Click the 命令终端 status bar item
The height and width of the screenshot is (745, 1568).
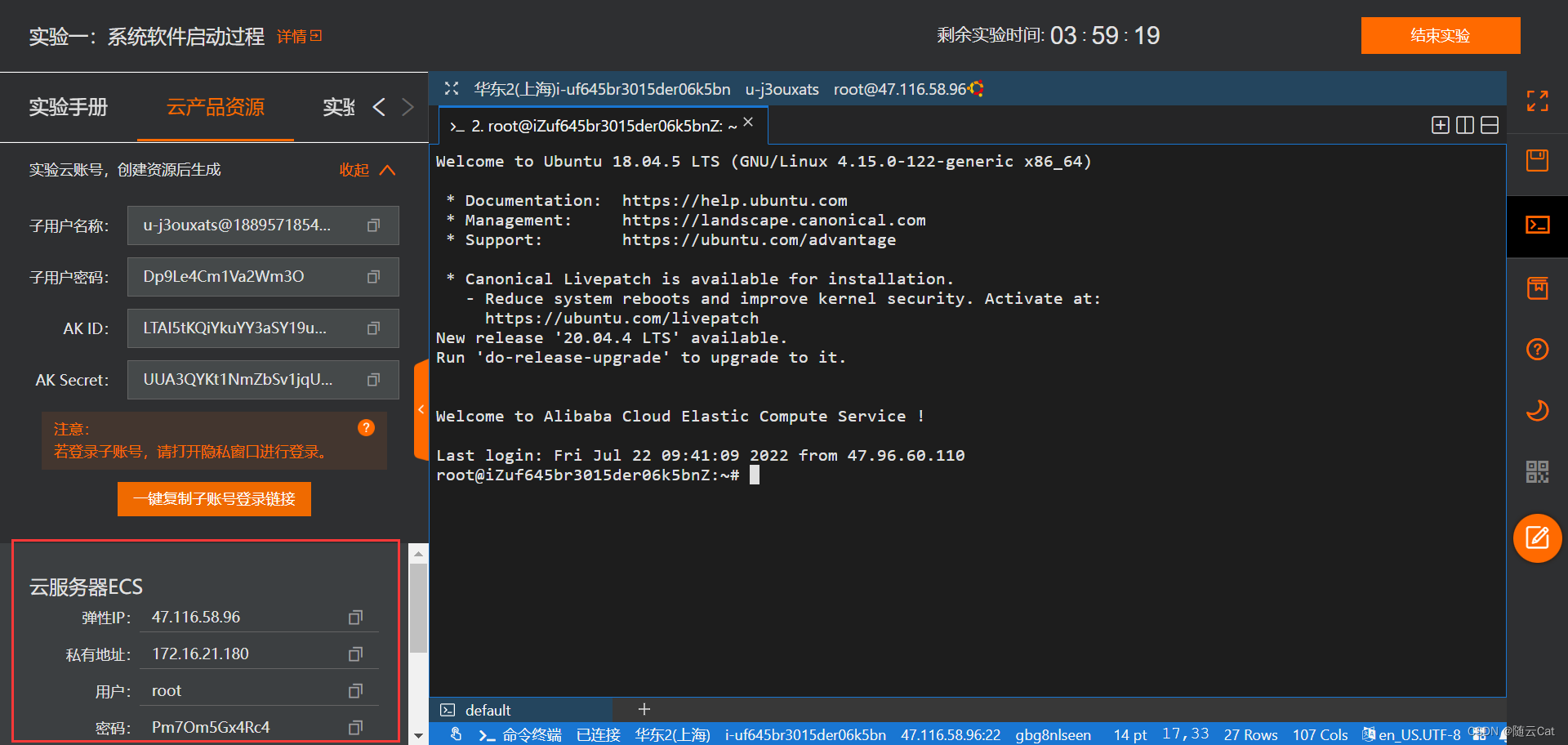[521, 735]
